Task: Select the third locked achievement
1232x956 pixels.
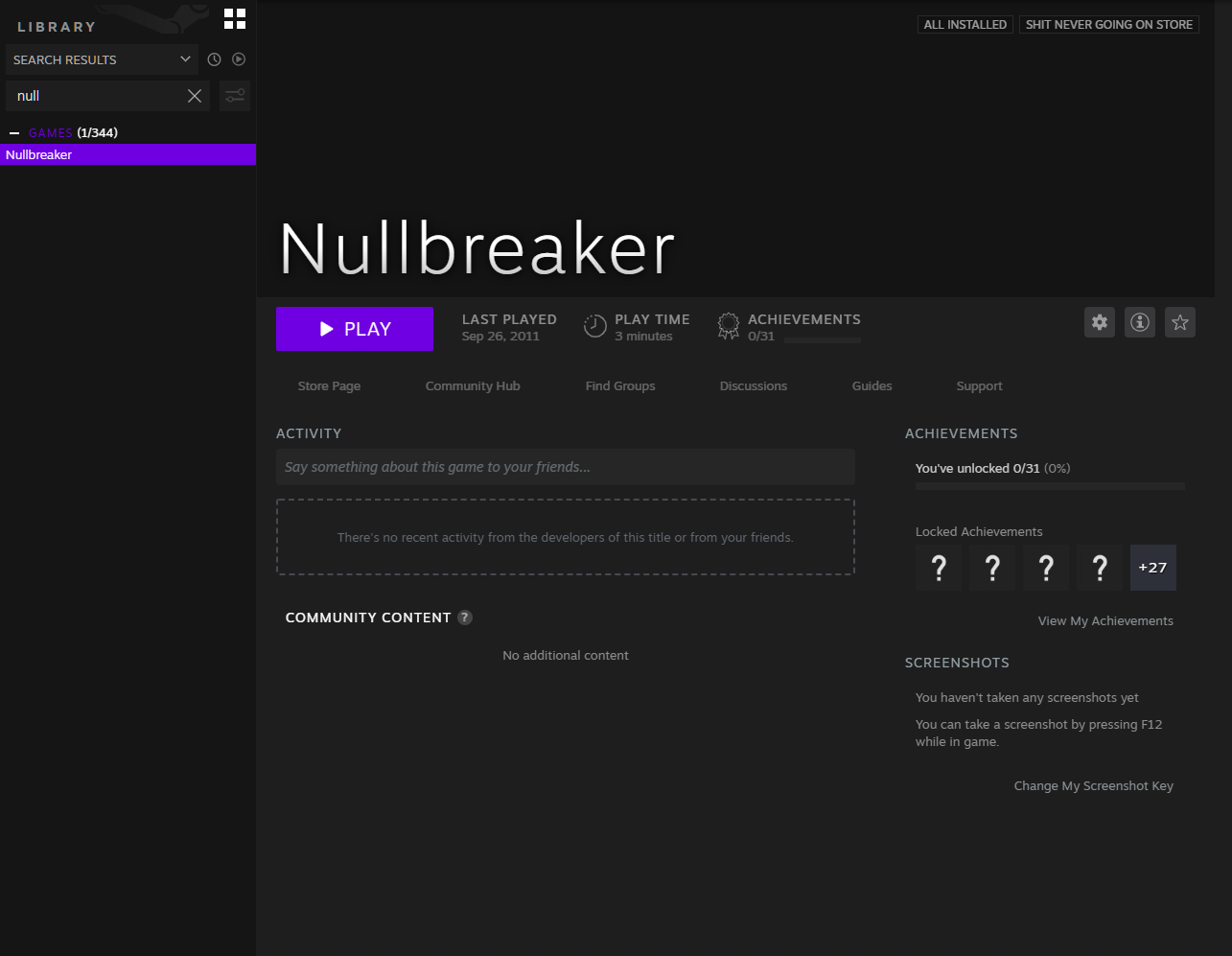Action: 1046,568
